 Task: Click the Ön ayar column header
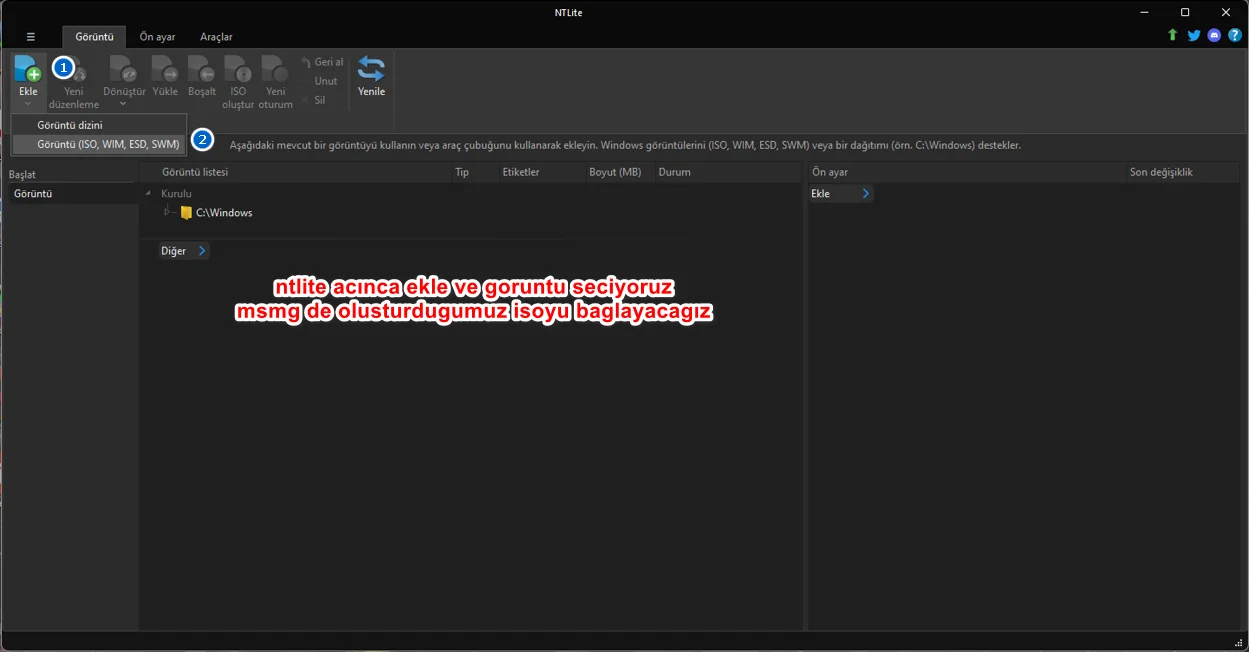(x=966, y=172)
